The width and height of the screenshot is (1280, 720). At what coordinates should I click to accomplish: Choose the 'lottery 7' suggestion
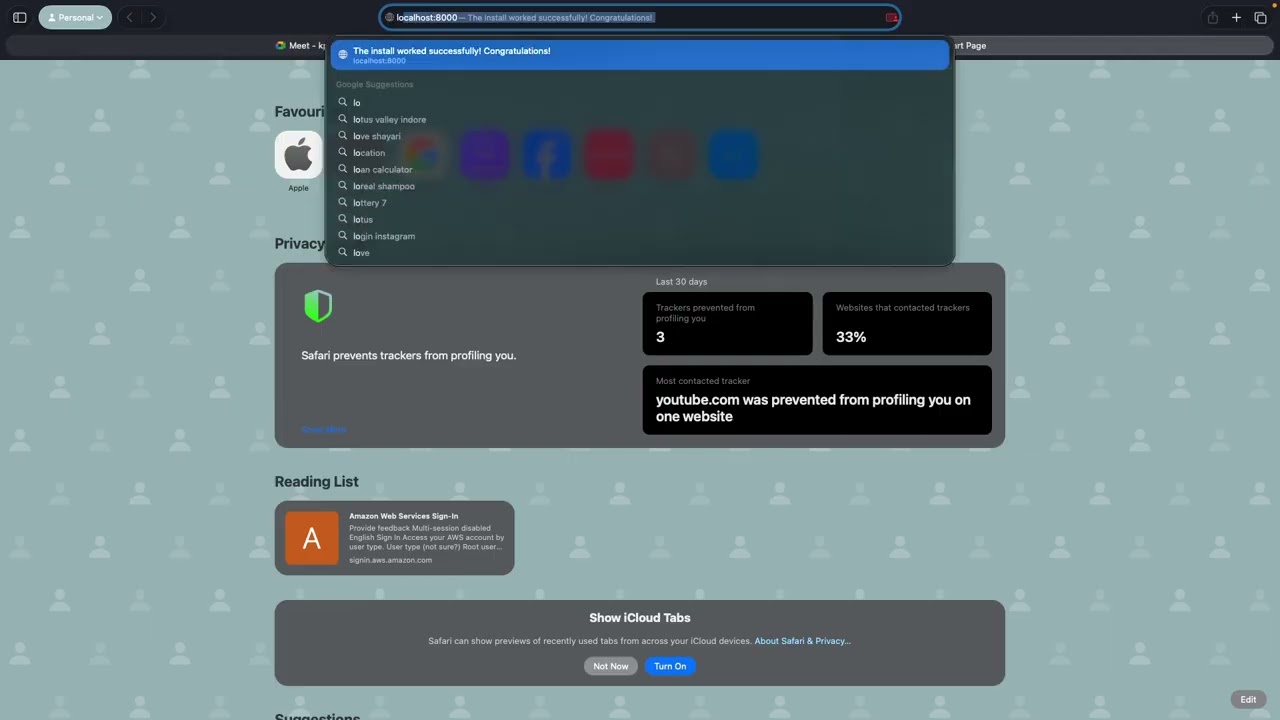click(640, 203)
